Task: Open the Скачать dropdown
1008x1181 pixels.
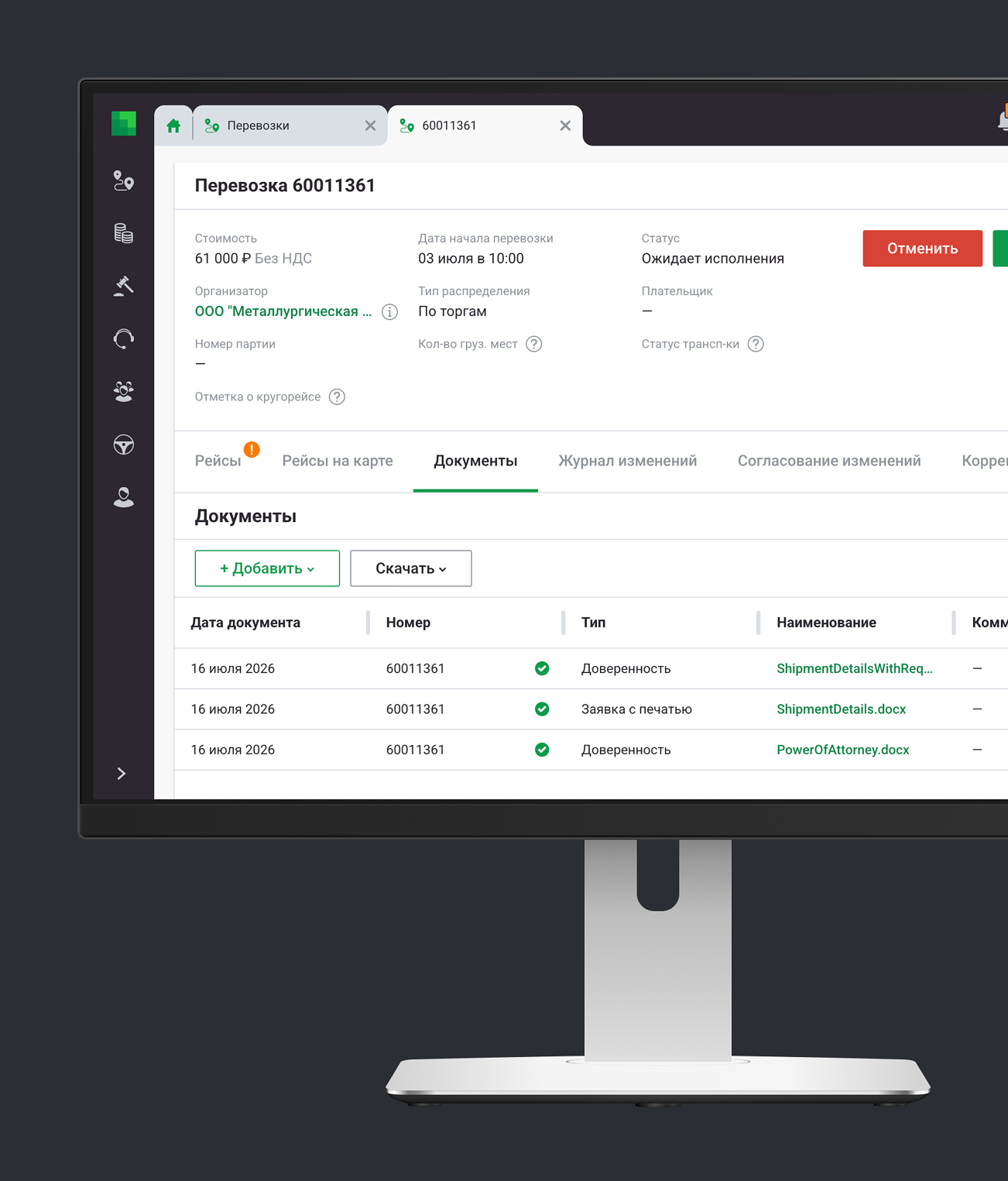Action: coord(411,568)
